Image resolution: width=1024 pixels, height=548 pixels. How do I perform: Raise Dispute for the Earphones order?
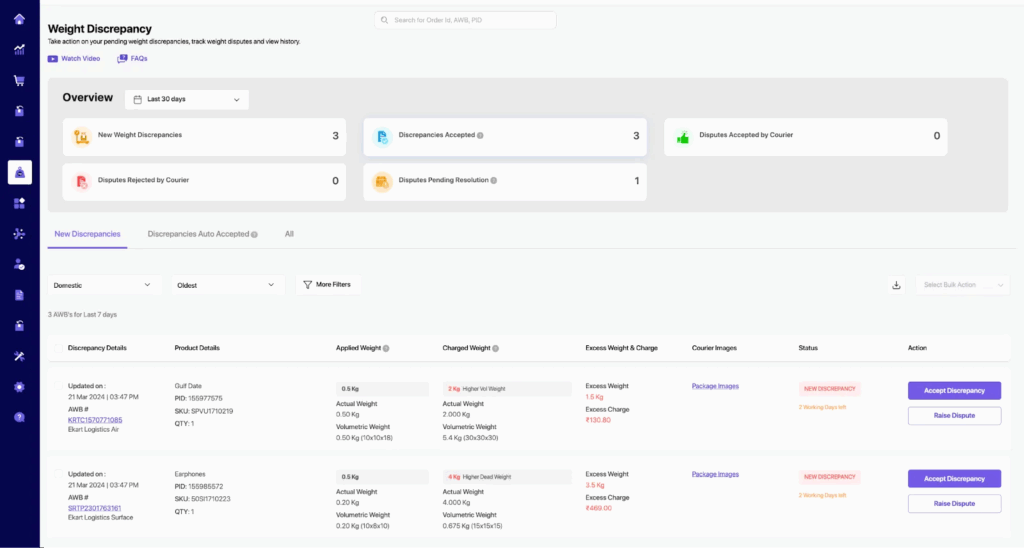coord(954,504)
